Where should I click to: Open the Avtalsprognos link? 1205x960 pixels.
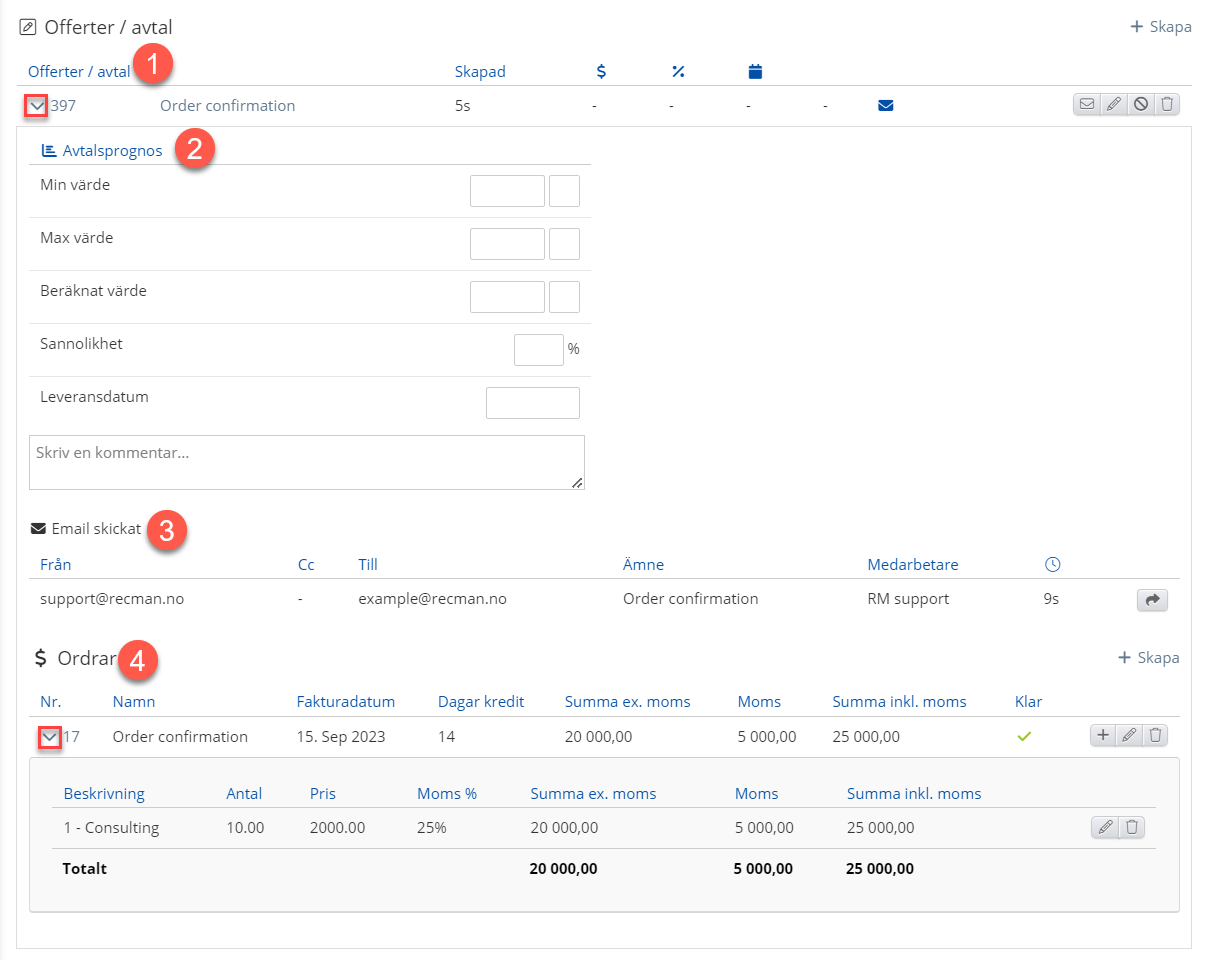point(110,151)
